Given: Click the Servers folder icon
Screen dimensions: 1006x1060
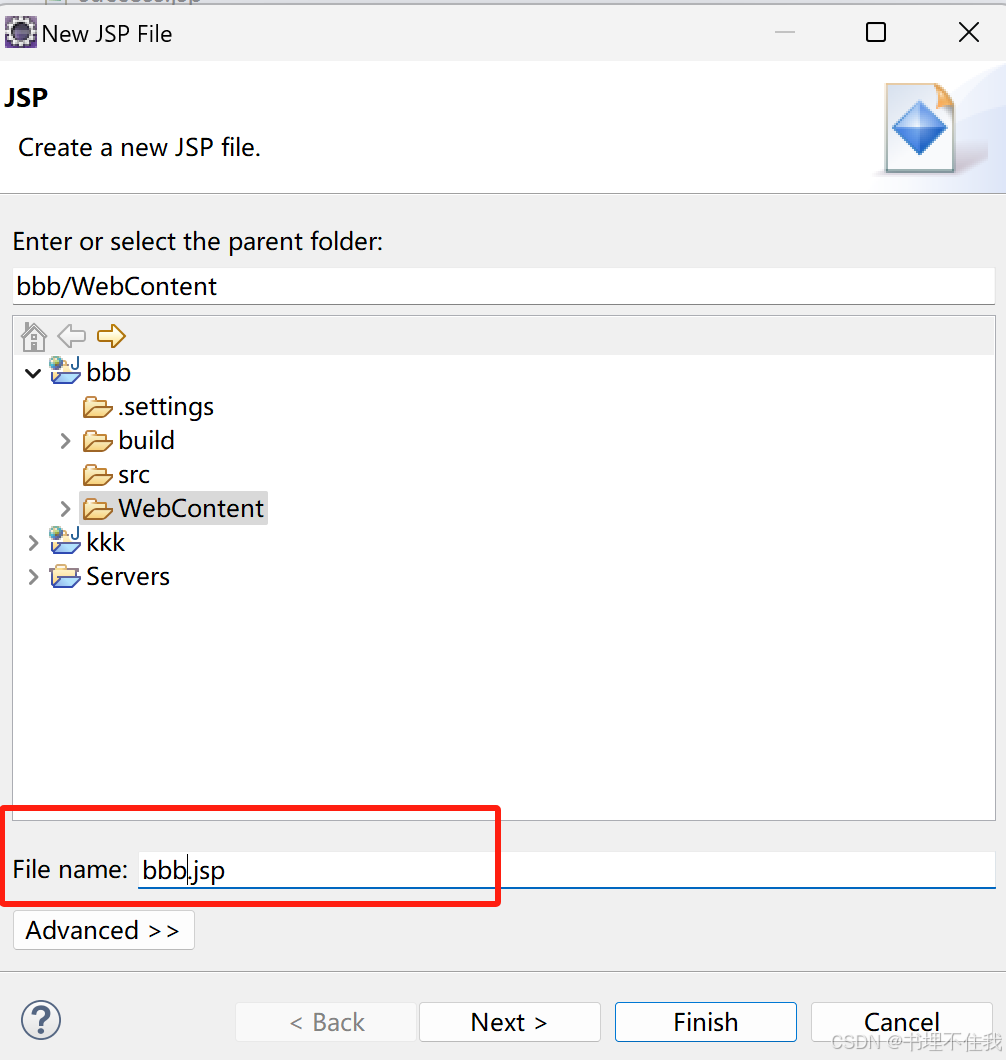Looking at the screenshot, I should (65, 576).
